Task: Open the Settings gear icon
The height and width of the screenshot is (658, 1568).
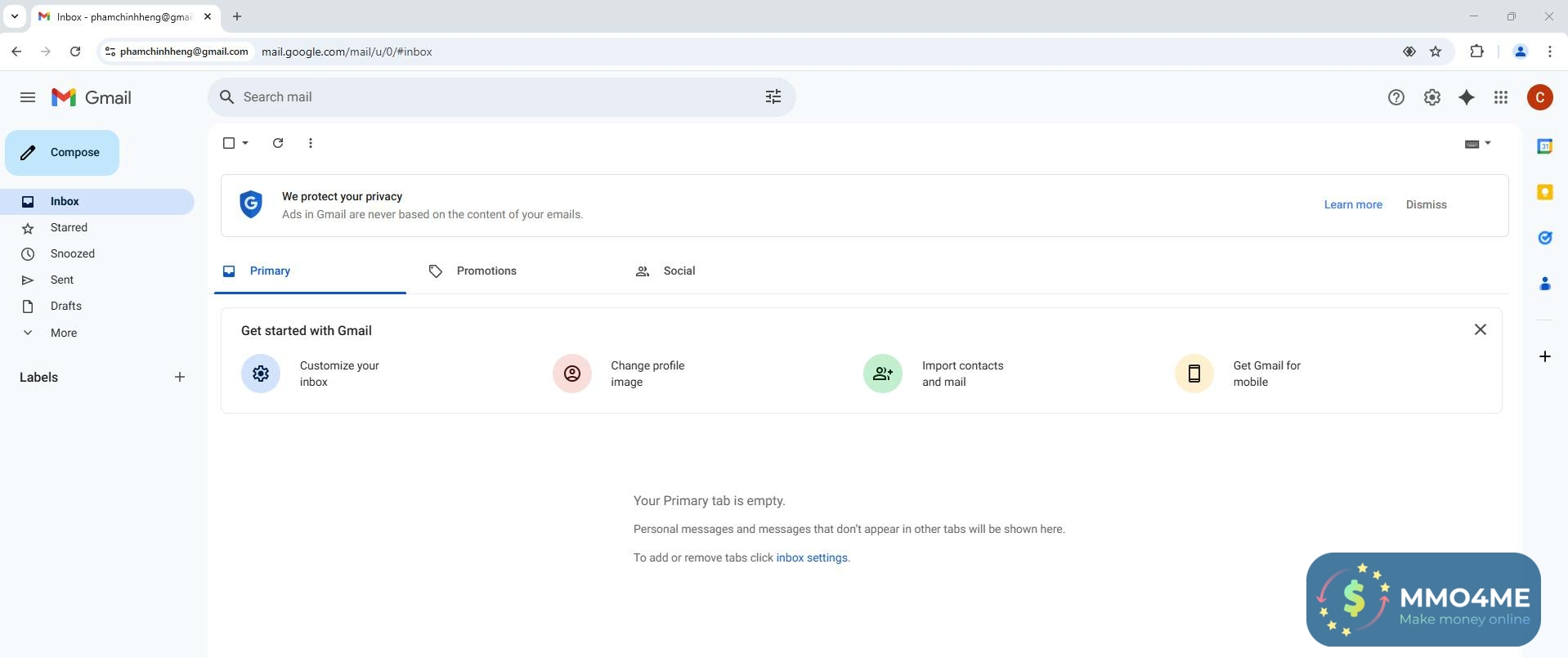Action: [1431, 97]
